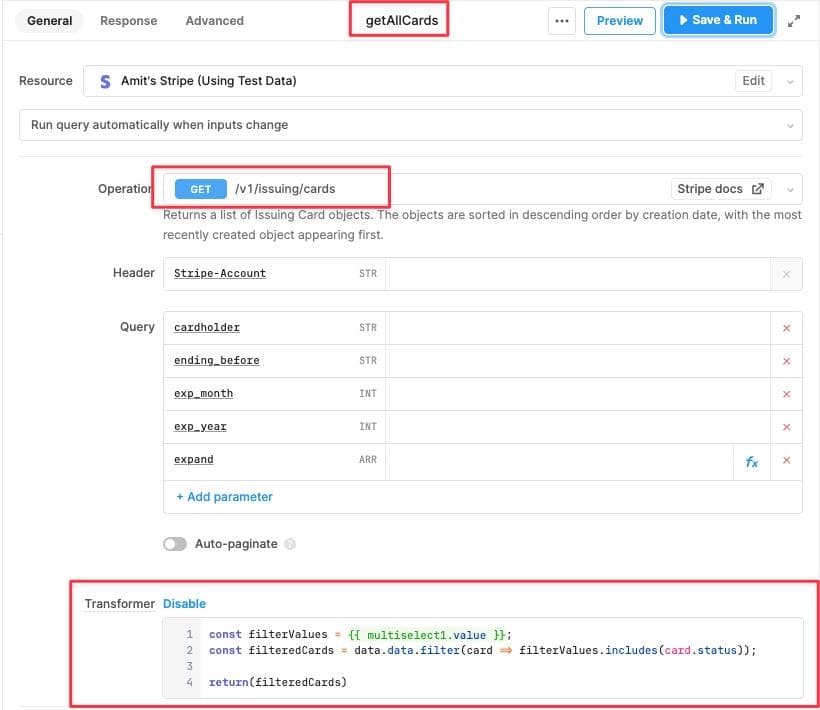820x710 pixels.
Task: Switch to the Response tab
Action: 128,20
